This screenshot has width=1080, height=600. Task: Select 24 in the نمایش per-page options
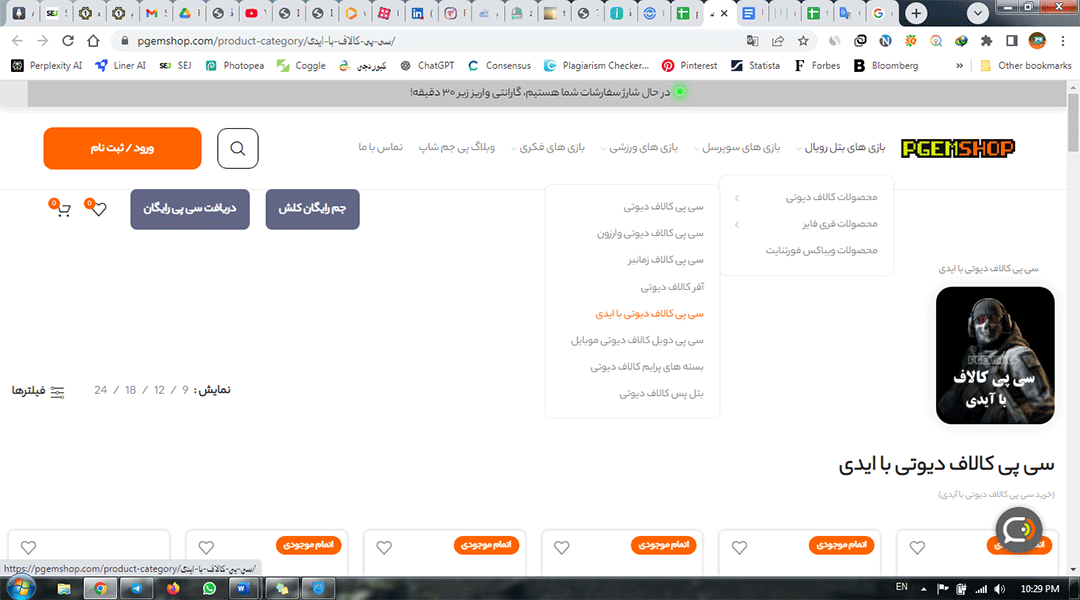(x=100, y=390)
